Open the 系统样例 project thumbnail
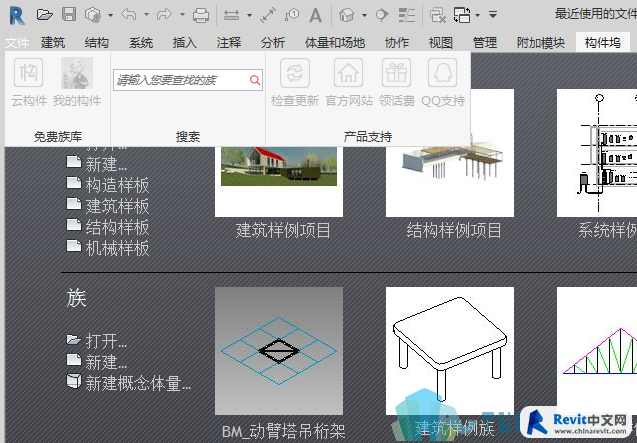Image resolution: width=637 pixels, height=443 pixels. coord(597,153)
